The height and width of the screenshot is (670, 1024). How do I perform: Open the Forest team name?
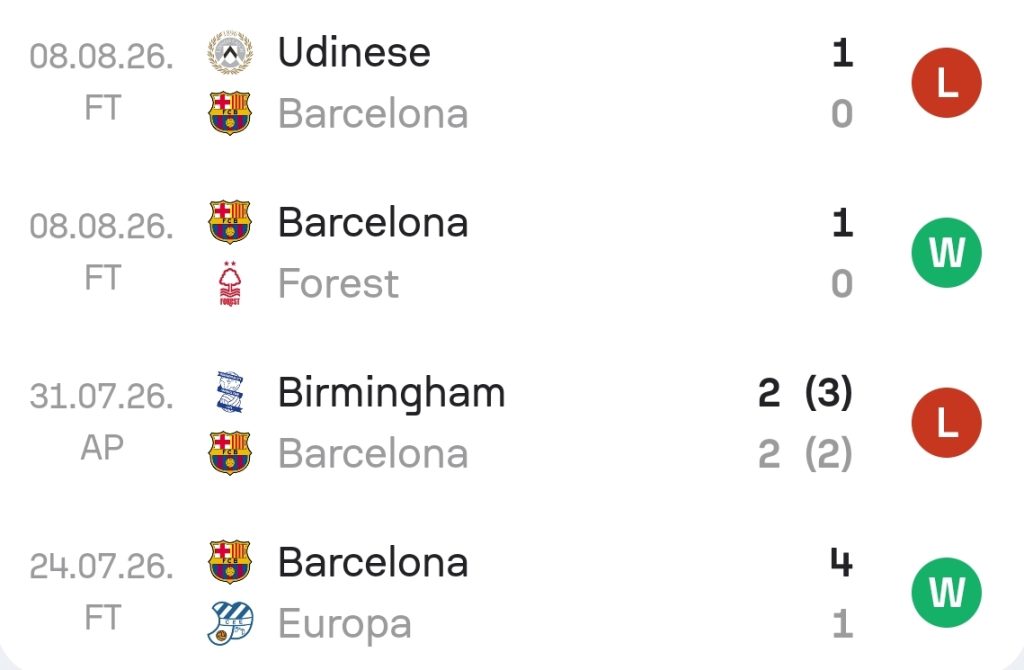(x=338, y=283)
